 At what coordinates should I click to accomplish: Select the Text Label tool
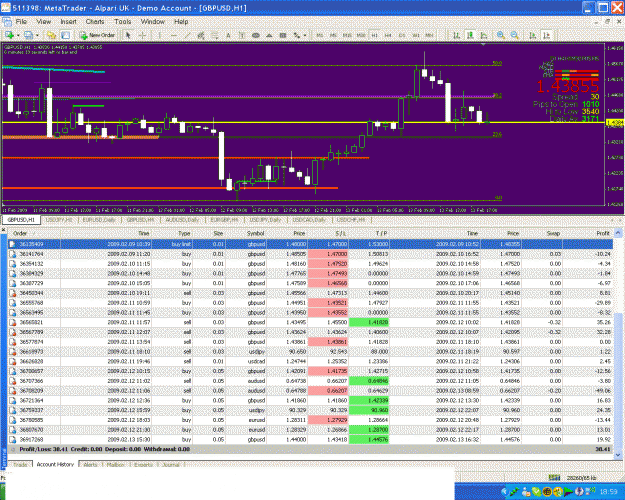pyautogui.click(x=242, y=35)
